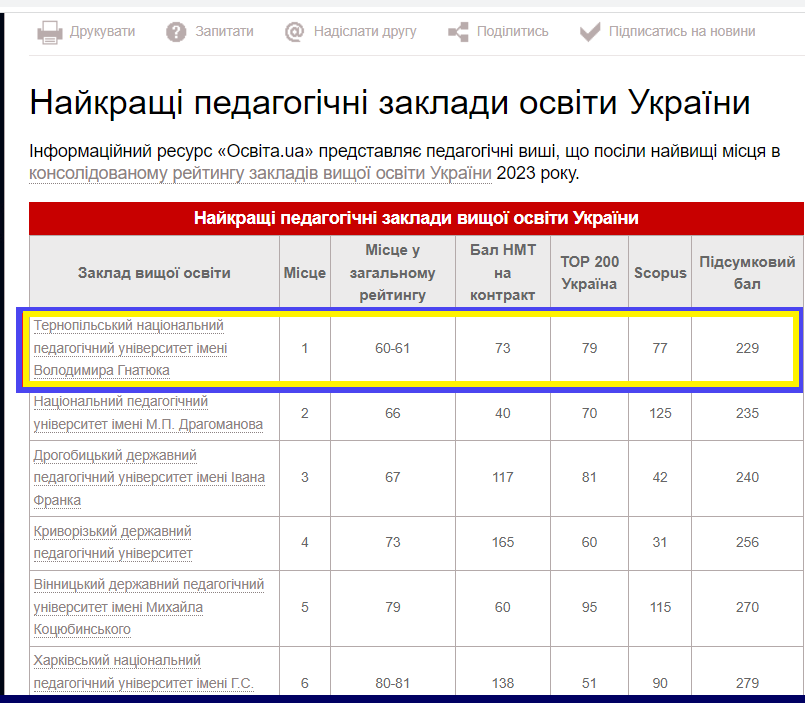Click Scopus value 115 in Вінницький row
This screenshot has width=805, height=703.
coord(660,607)
